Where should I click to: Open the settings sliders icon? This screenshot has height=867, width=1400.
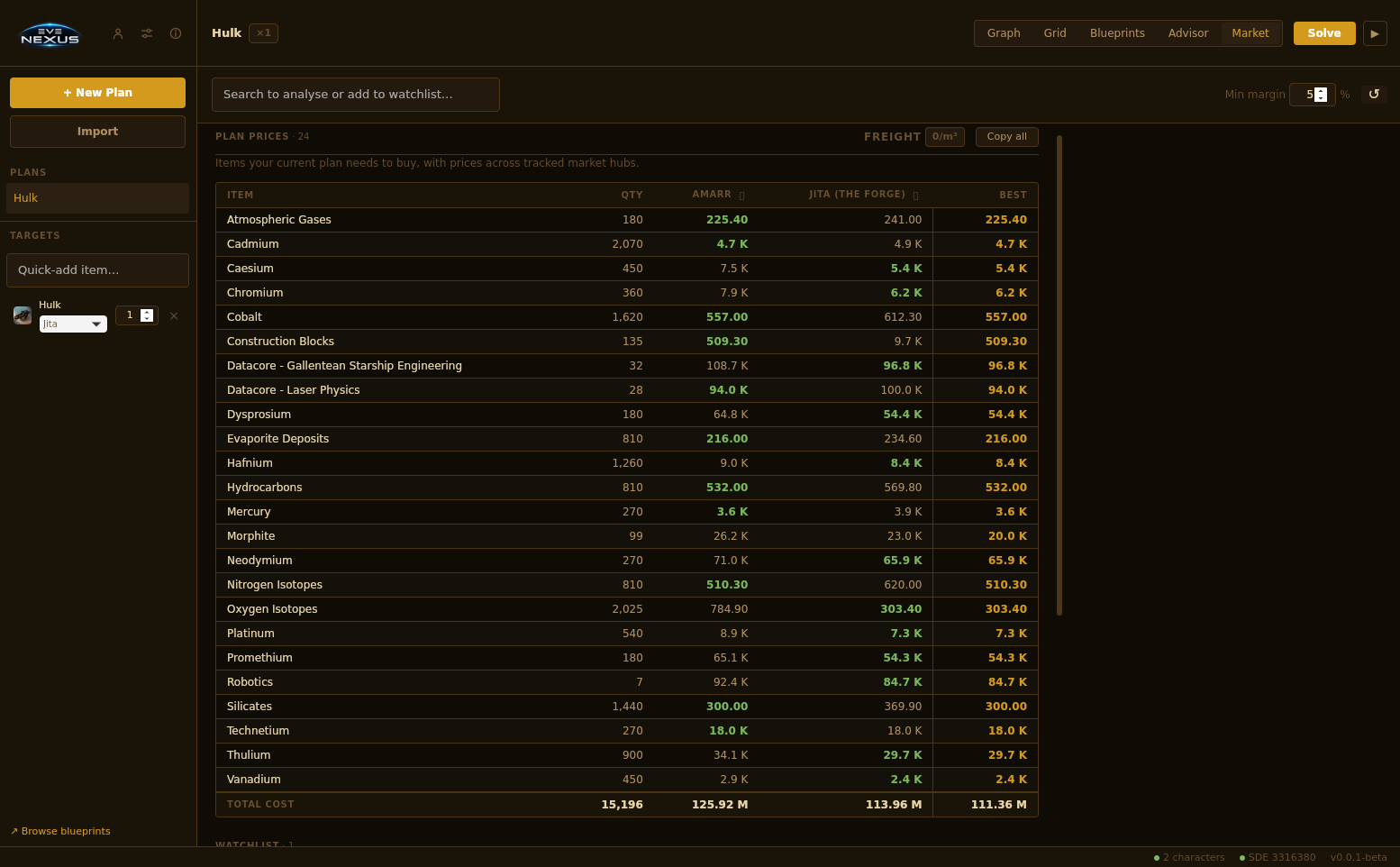point(147,33)
